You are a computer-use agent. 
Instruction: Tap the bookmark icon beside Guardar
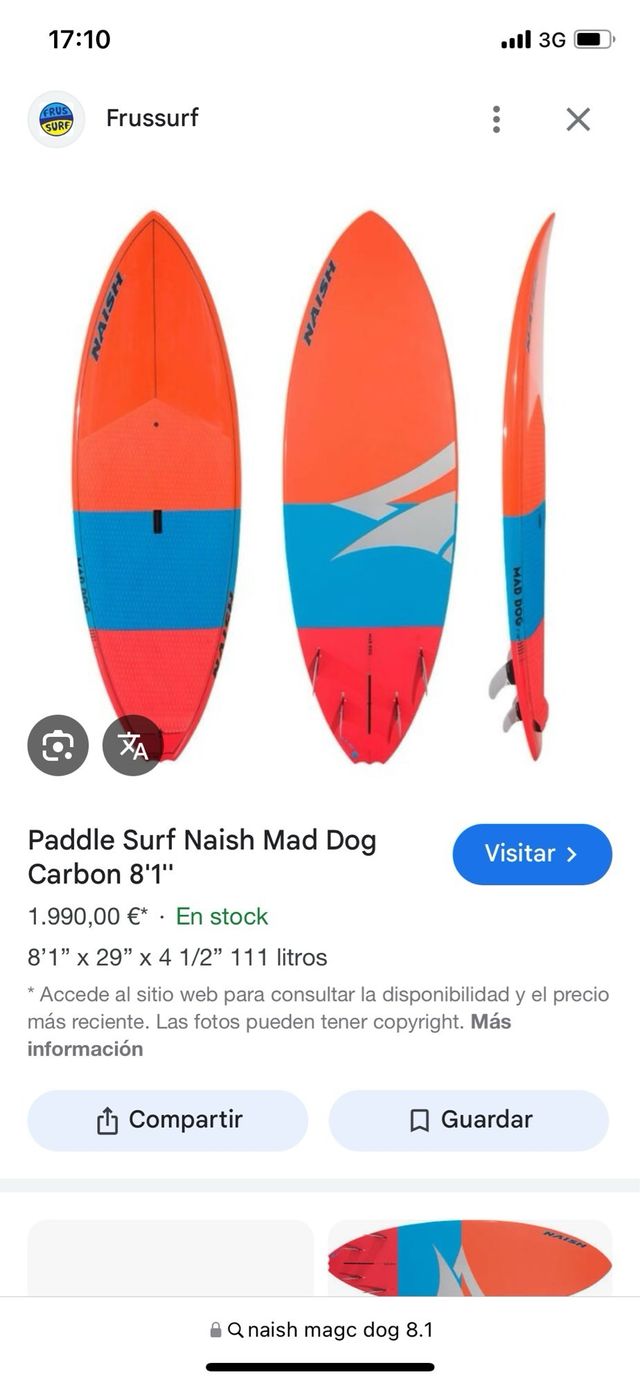(x=420, y=1121)
